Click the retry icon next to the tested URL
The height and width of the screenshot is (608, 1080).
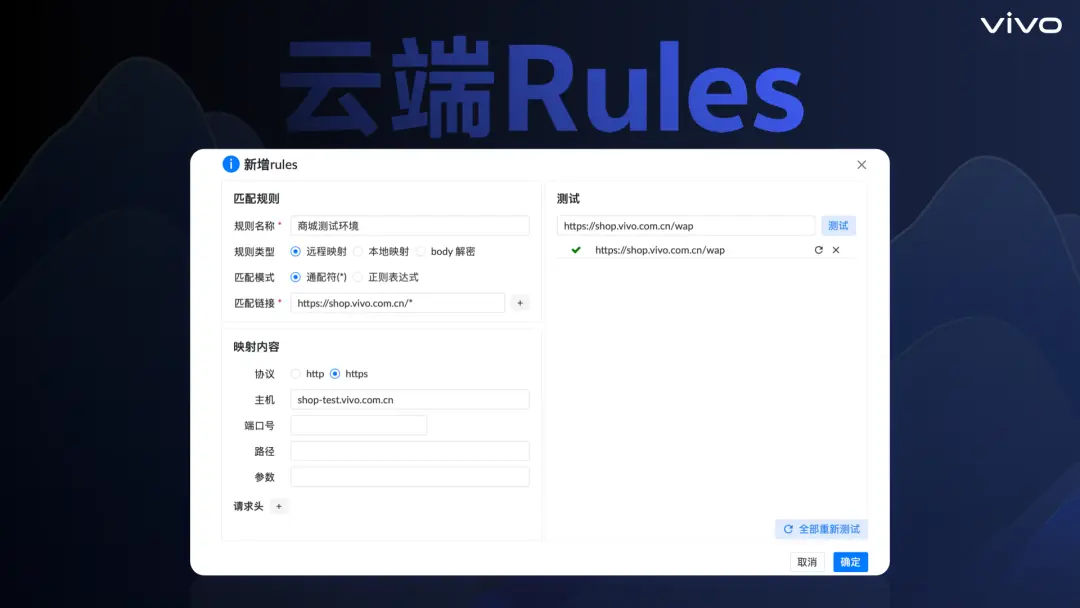tap(818, 249)
